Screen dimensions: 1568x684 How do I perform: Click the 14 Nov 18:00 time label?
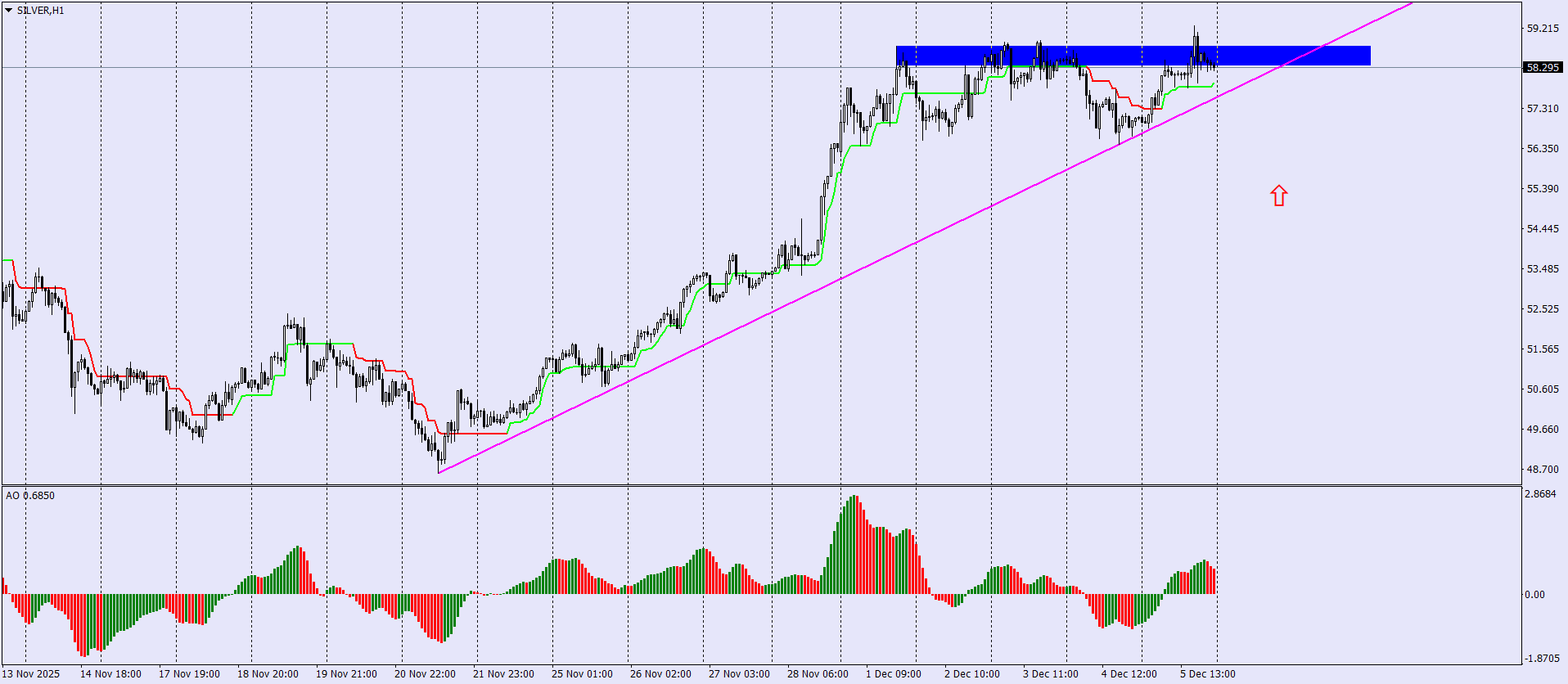click(x=110, y=674)
